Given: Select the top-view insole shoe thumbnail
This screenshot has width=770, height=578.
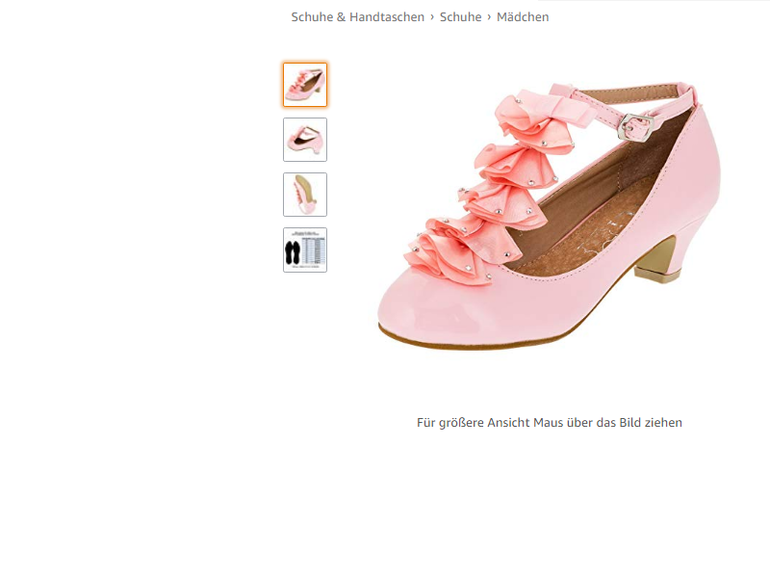Looking at the screenshot, I should click(305, 195).
